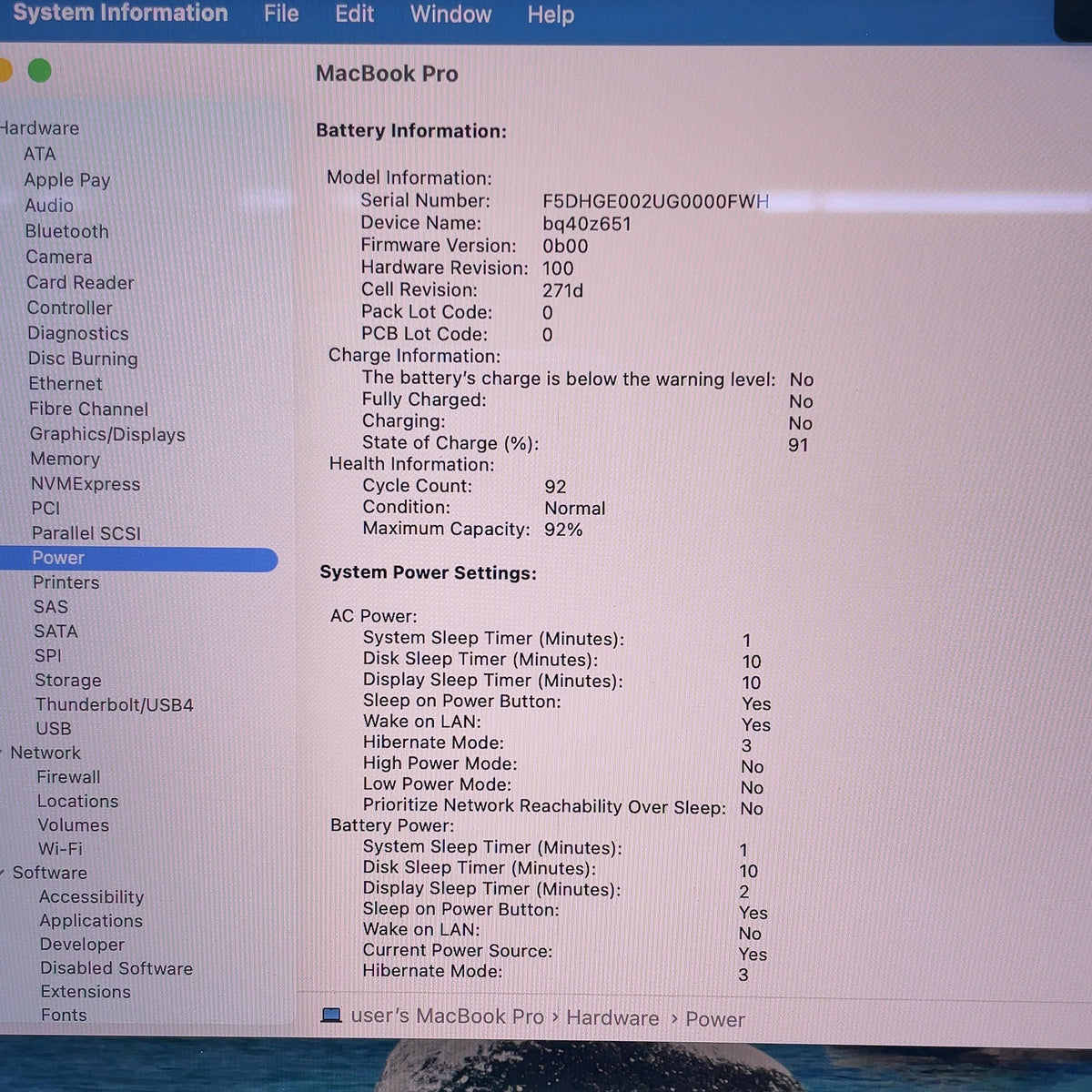Select Hardware category in the sidebar
Viewport: 1092px width, 1092px height.
coord(39,128)
